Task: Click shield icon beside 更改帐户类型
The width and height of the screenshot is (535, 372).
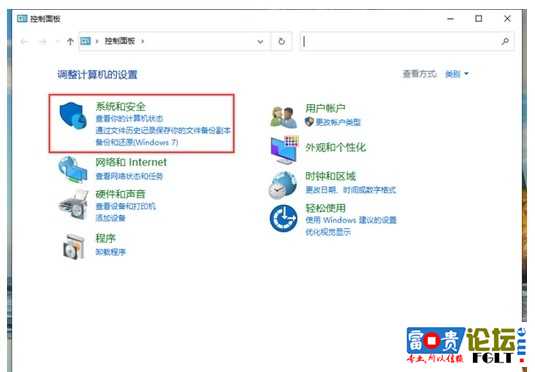Action: pos(309,121)
